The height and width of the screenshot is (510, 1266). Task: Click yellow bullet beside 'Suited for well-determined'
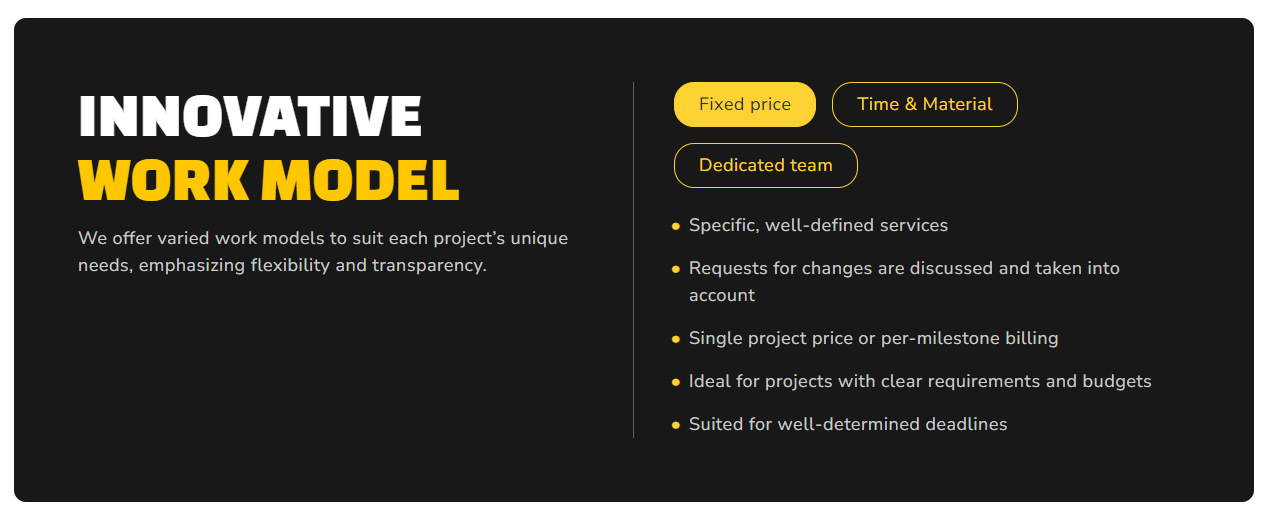pyautogui.click(x=676, y=425)
